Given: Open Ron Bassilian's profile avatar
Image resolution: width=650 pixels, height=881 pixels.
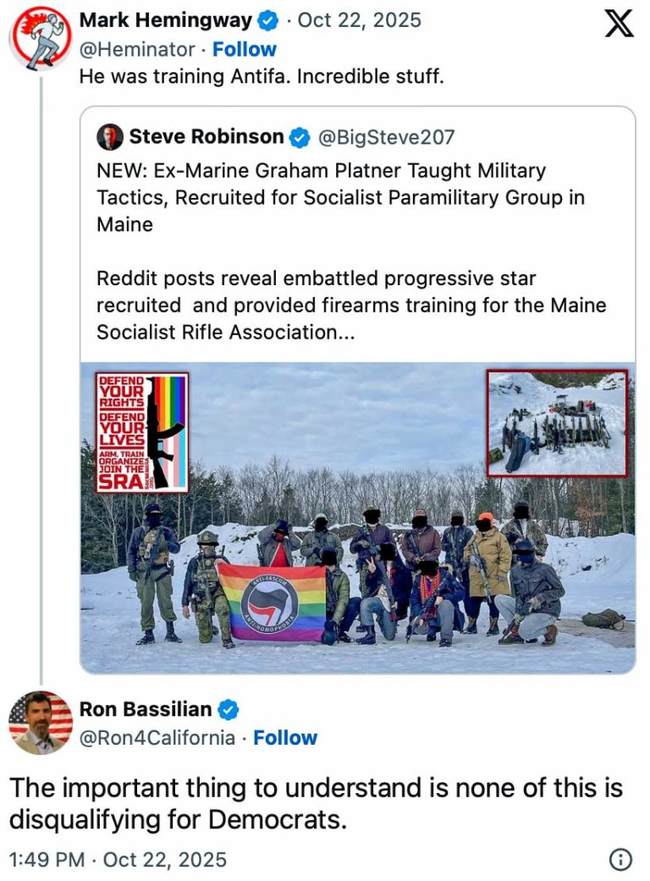Looking at the screenshot, I should (x=41, y=722).
